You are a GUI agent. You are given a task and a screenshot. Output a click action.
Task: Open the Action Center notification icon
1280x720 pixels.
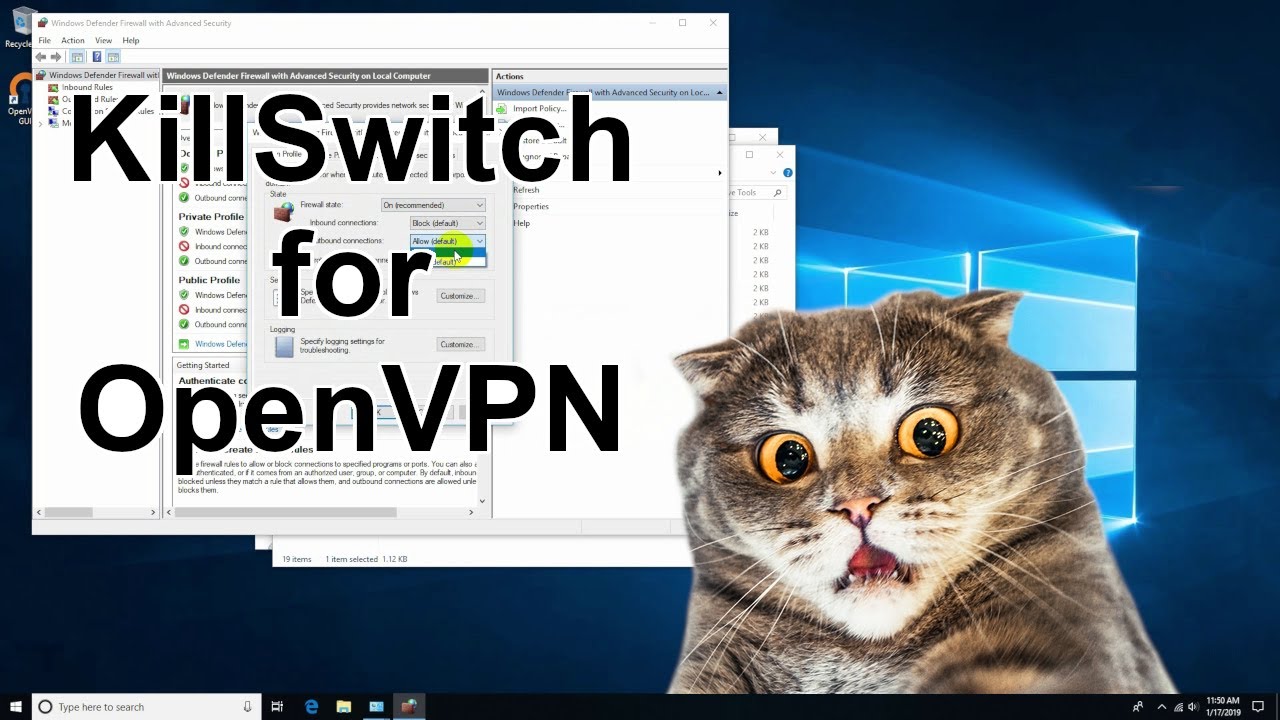(x=1259, y=707)
